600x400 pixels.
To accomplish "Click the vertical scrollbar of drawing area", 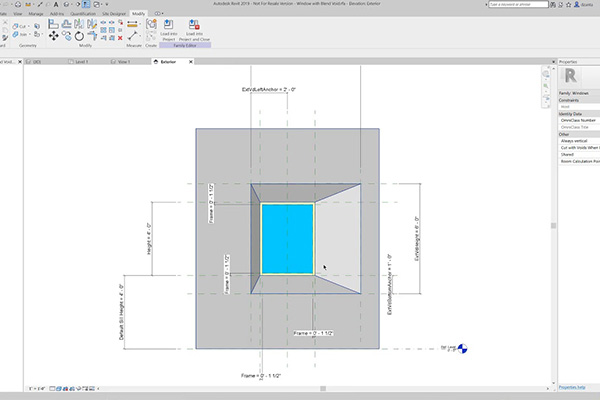I will pyautogui.click(x=553, y=226).
